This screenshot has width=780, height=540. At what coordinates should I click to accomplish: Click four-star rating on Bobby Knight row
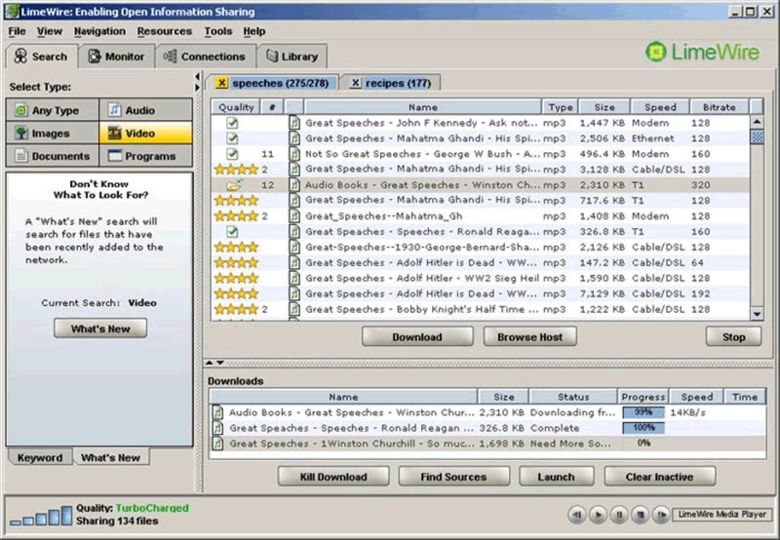236,309
